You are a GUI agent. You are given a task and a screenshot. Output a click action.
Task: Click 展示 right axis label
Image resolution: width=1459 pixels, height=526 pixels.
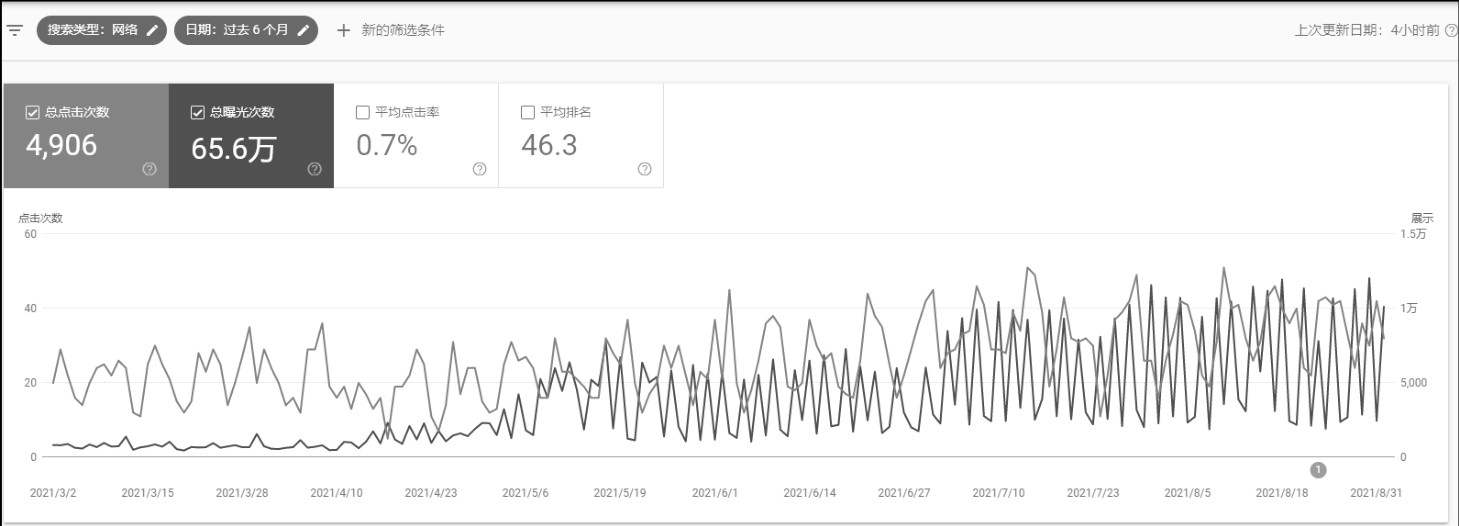click(1422, 218)
